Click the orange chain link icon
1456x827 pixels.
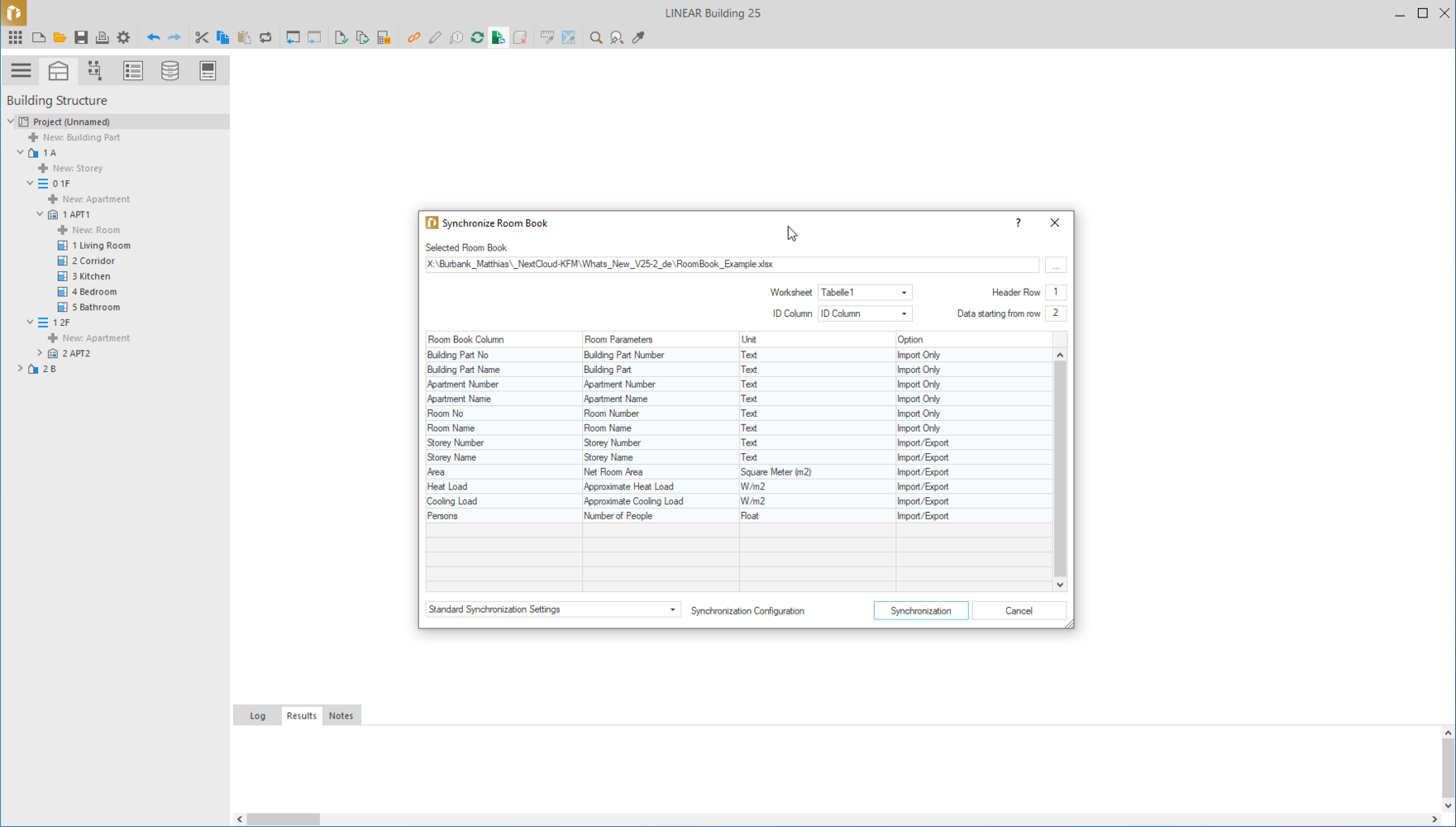413,37
